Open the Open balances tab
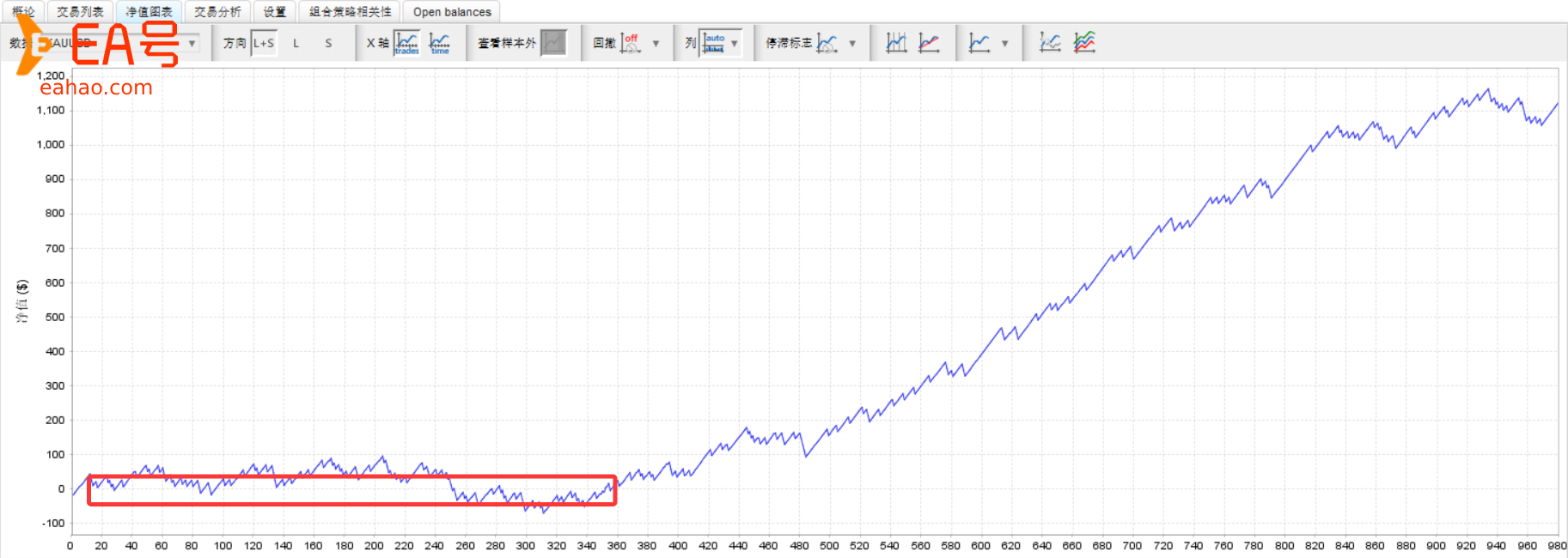The width and height of the screenshot is (1568, 558). coord(452,12)
